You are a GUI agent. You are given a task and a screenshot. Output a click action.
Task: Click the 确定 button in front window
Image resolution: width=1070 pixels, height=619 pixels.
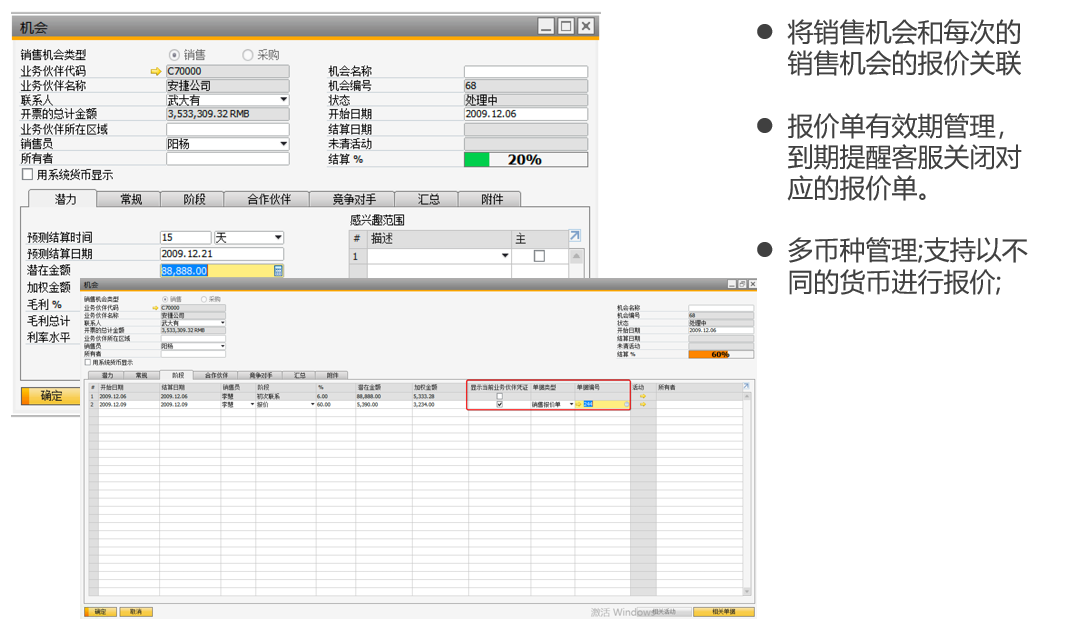(x=100, y=611)
